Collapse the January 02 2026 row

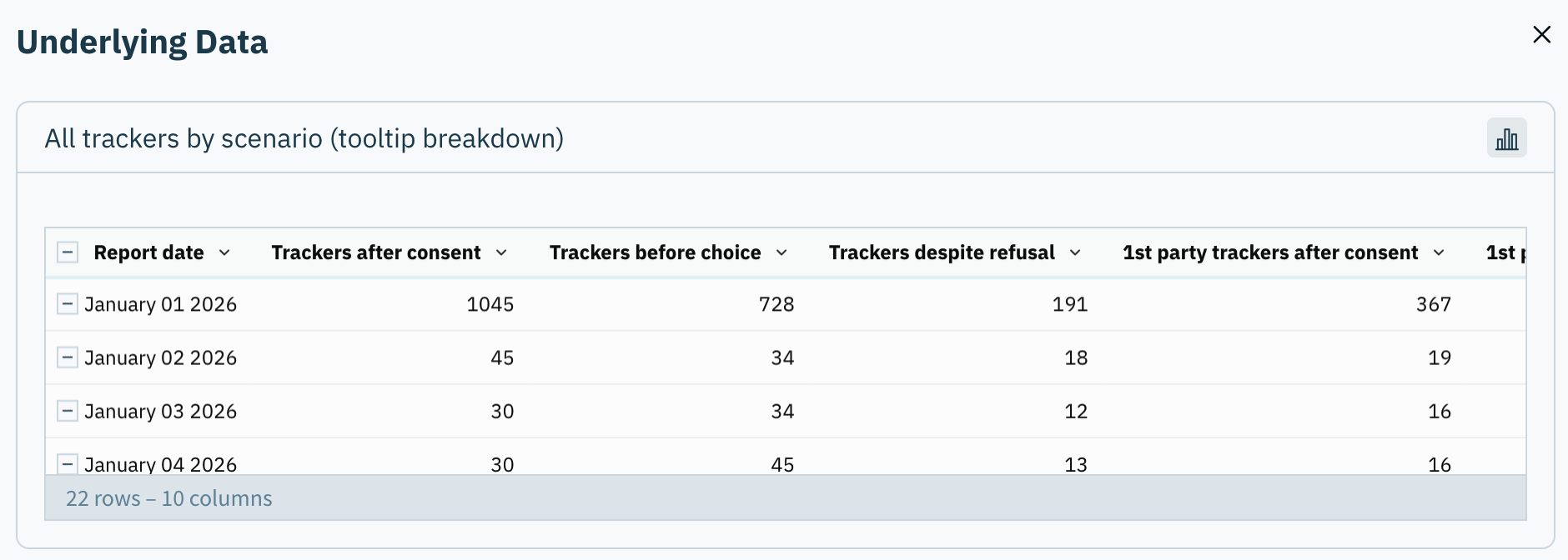pos(68,357)
